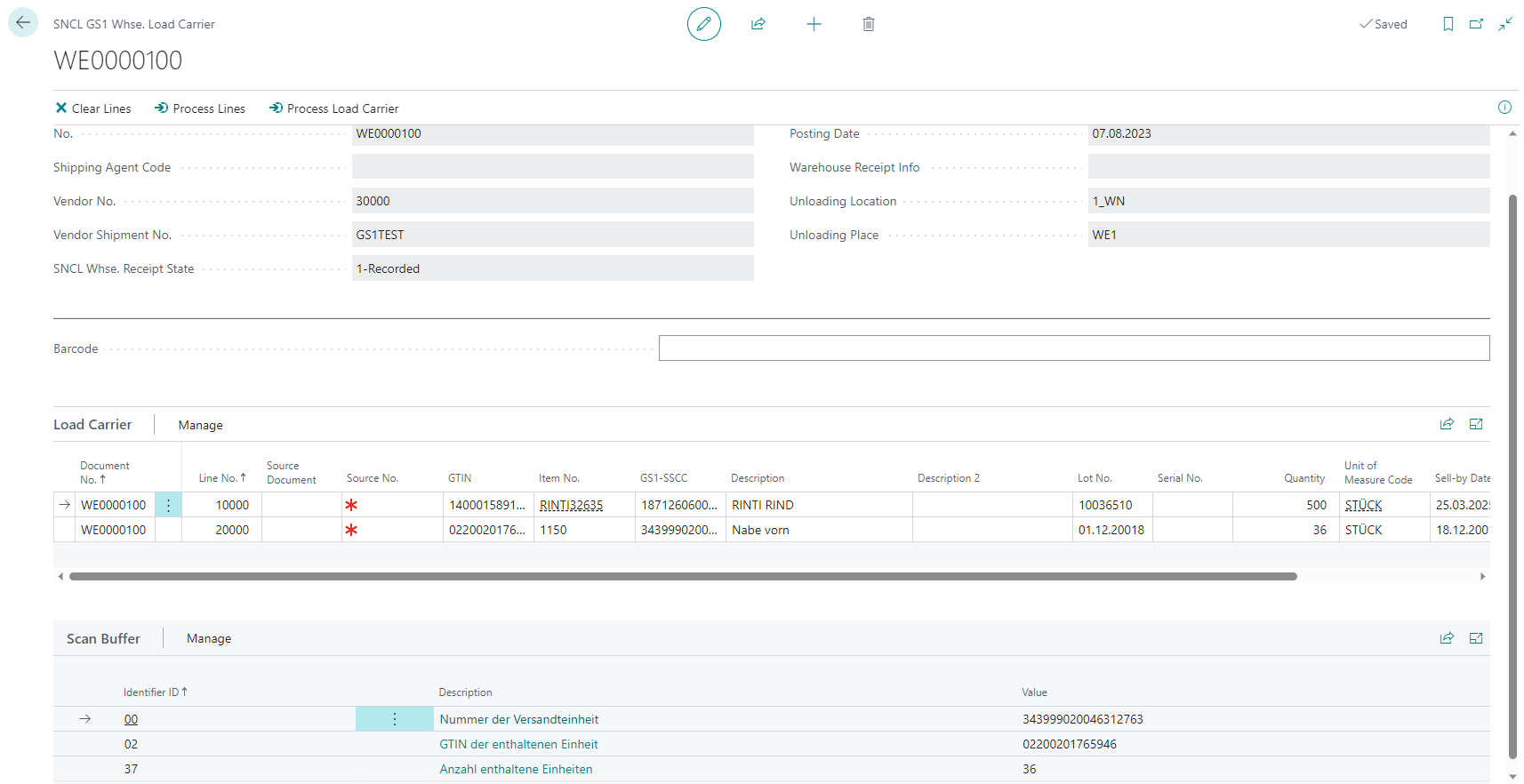The height and width of the screenshot is (784, 1524).
Task: Expand the Scan Buffer section fullscreen
Action: tap(1476, 638)
